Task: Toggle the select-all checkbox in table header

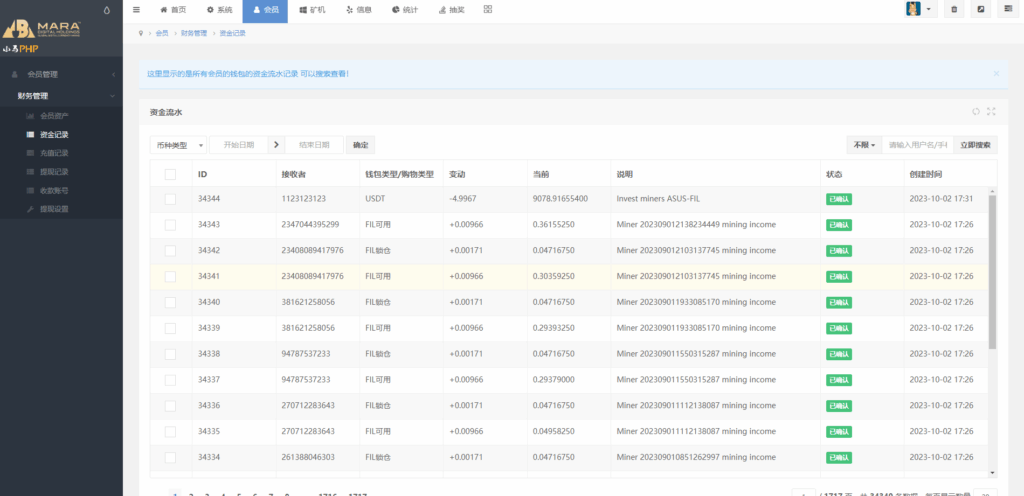Action: pyautogui.click(x=170, y=174)
